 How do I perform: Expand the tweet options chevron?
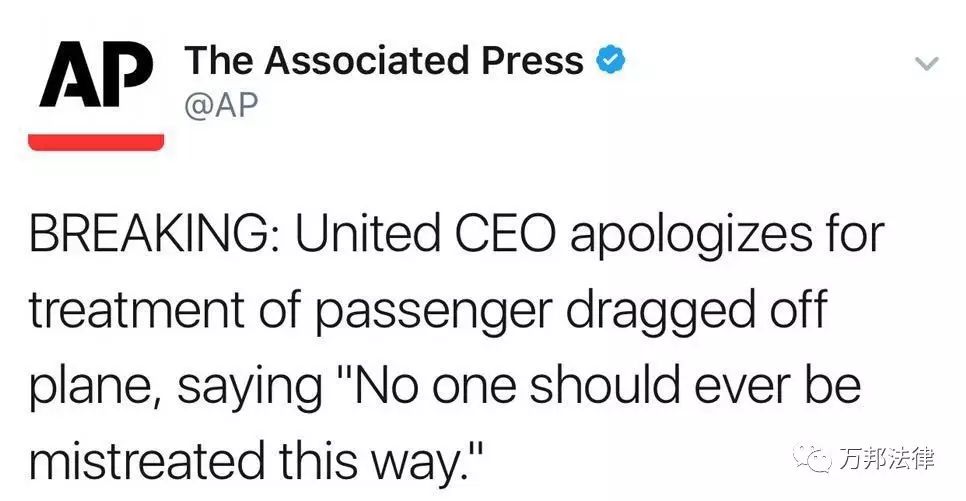point(926,63)
